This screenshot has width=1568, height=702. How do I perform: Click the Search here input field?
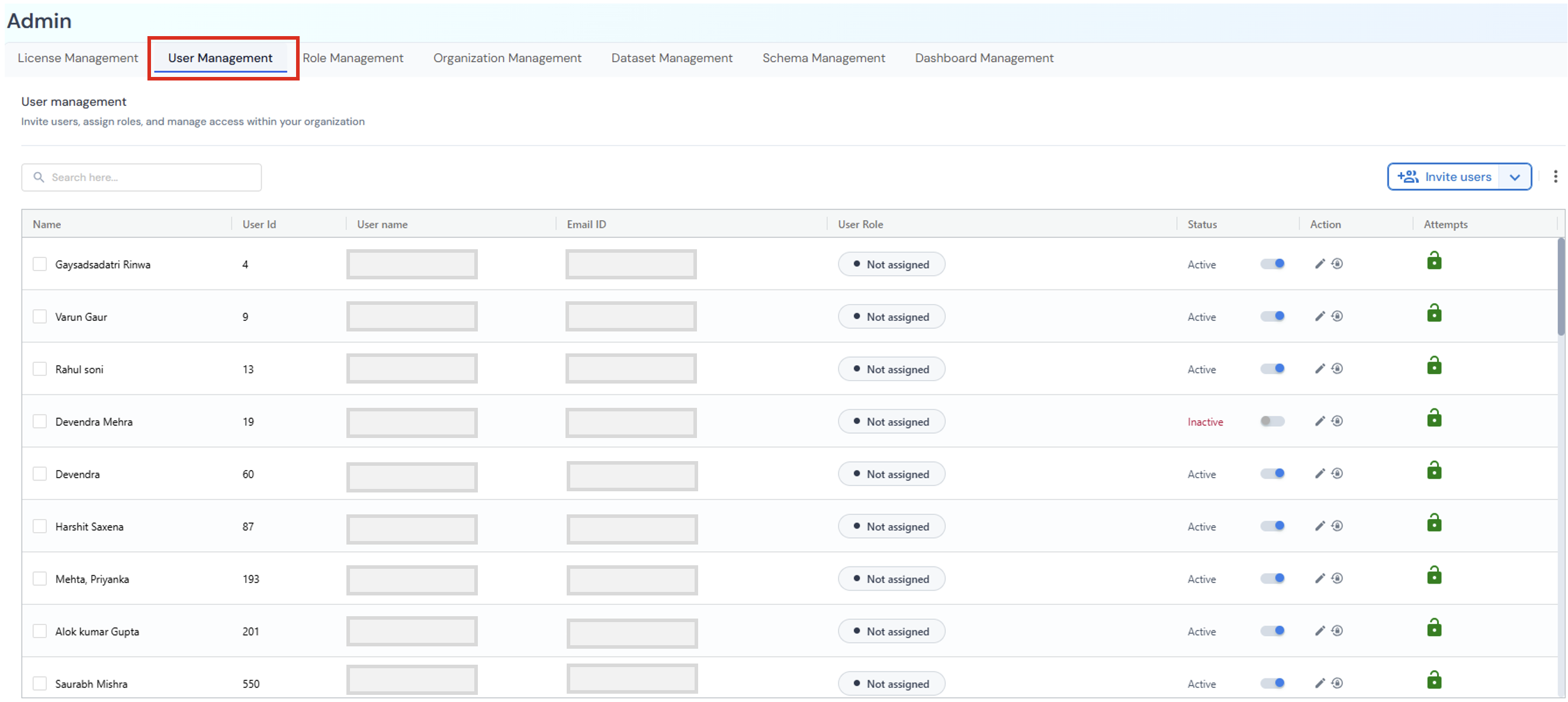(x=142, y=177)
